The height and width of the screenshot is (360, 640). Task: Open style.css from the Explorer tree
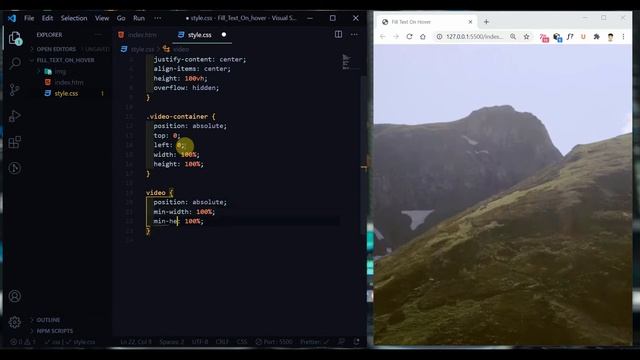tap(66, 93)
